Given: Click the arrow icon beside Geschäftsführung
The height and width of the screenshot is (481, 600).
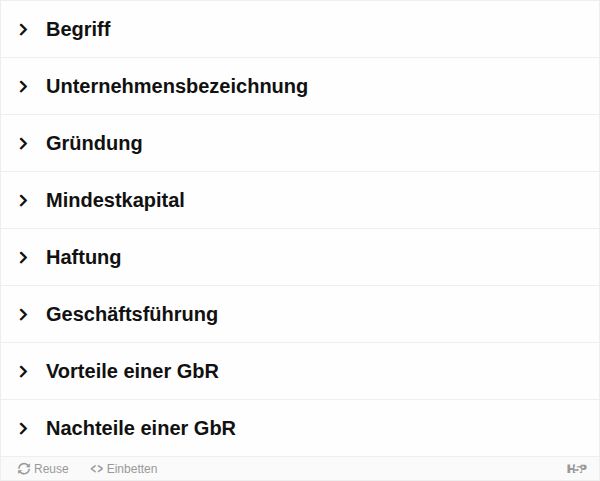Looking at the screenshot, I should coord(23,315).
